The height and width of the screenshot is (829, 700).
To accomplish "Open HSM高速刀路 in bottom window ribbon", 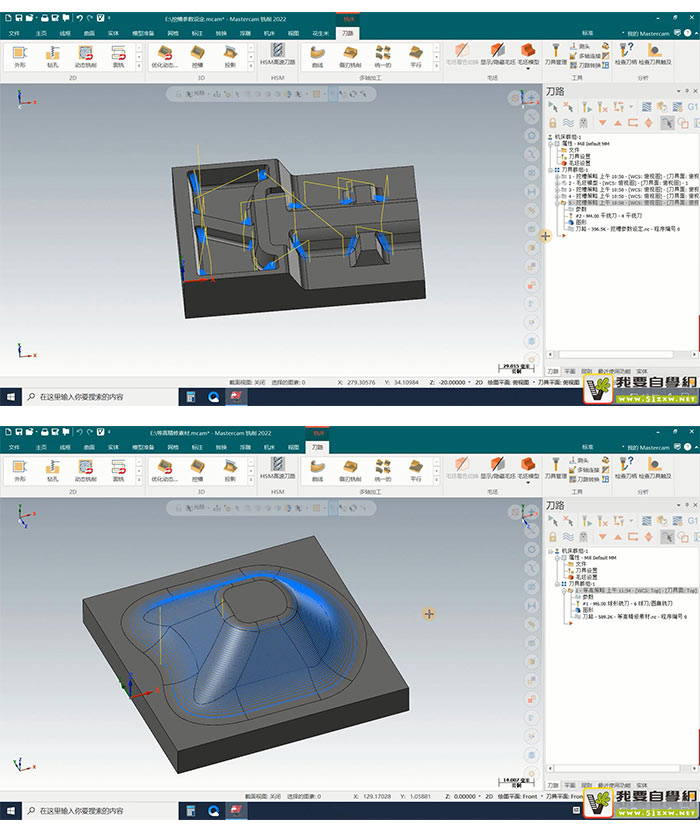I will click(278, 468).
